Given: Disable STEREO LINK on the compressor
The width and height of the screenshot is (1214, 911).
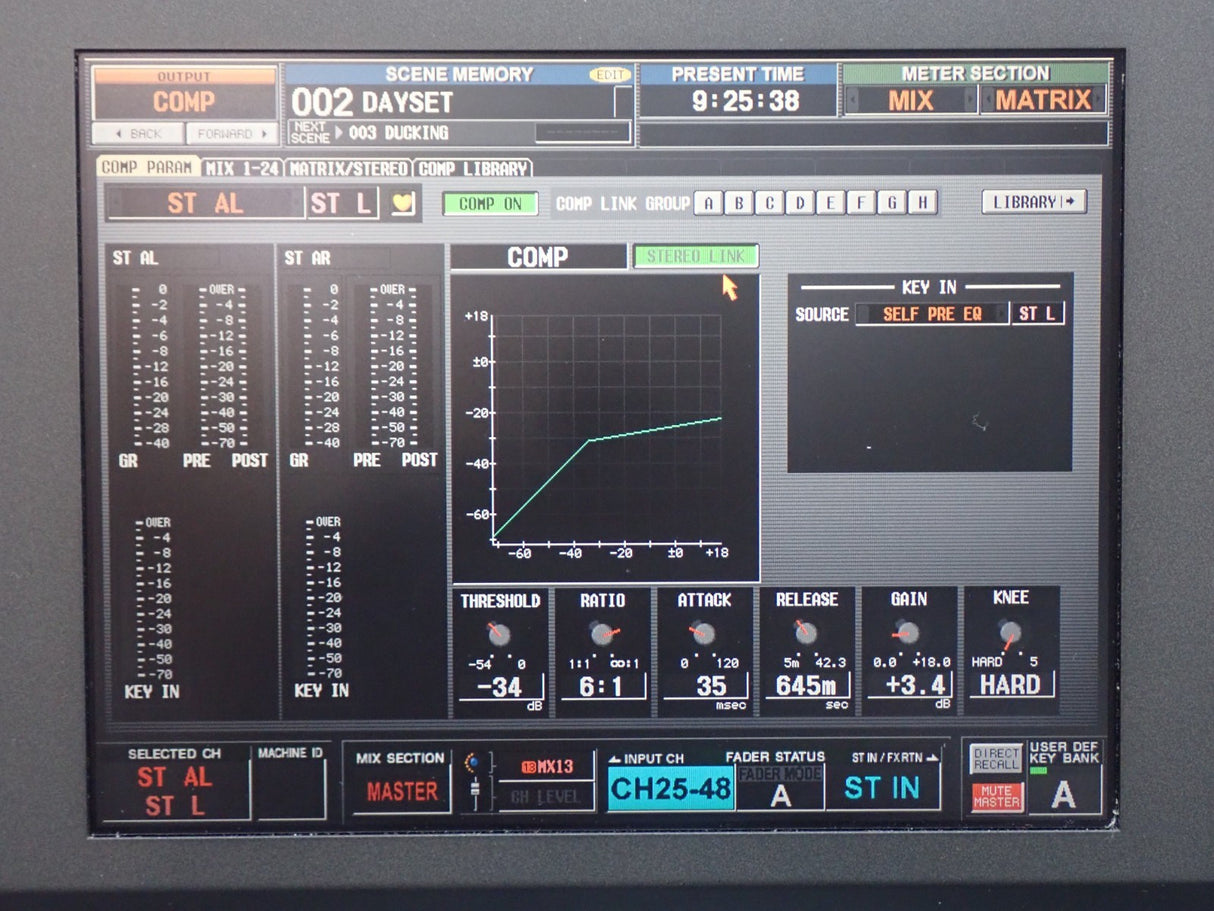Looking at the screenshot, I should [x=697, y=256].
